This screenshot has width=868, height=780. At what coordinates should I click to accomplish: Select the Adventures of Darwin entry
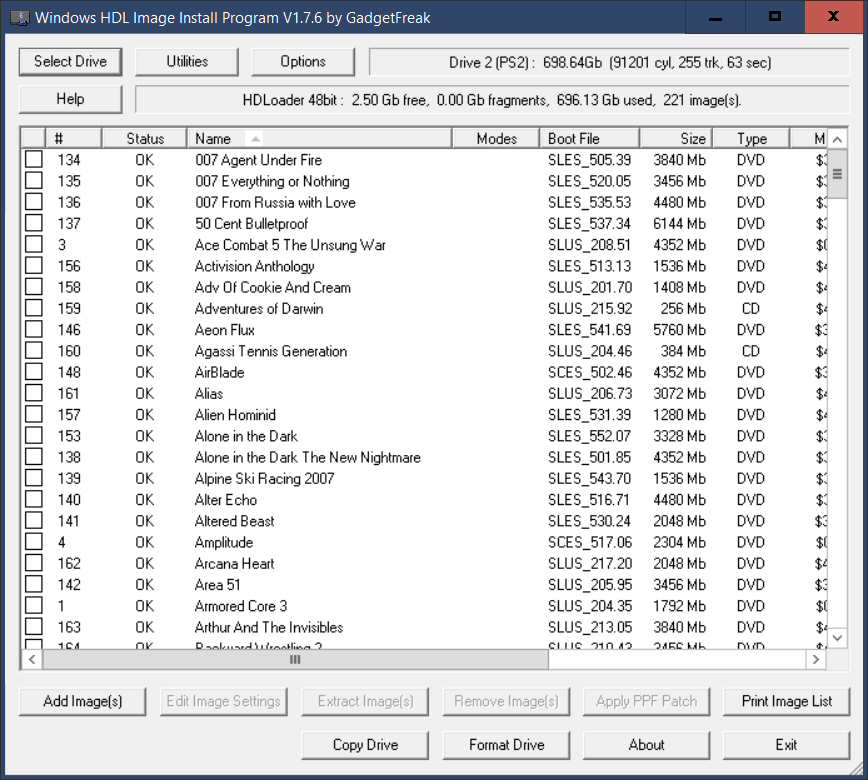coord(425,308)
